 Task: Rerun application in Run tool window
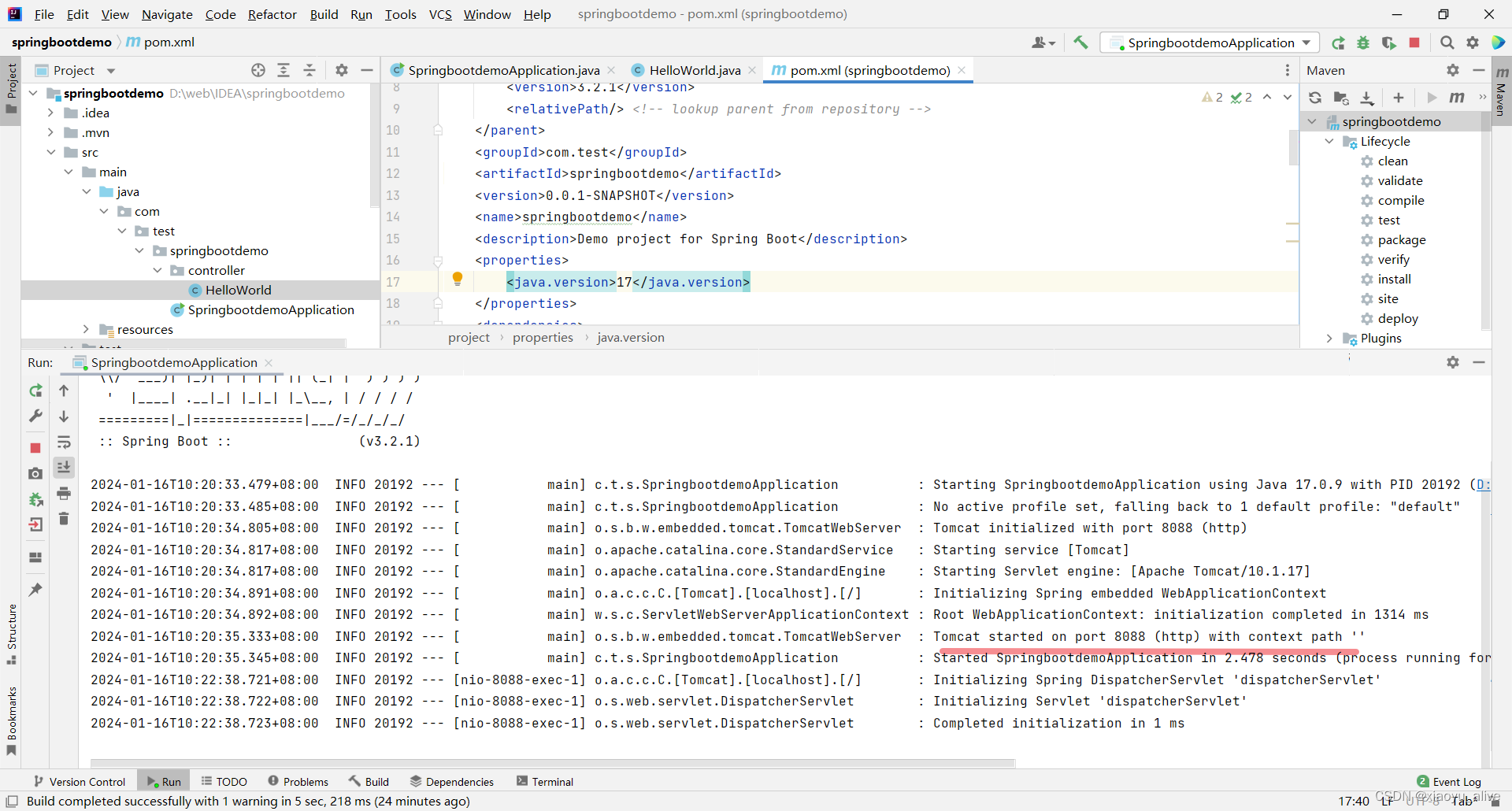click(x=35, y=391)
